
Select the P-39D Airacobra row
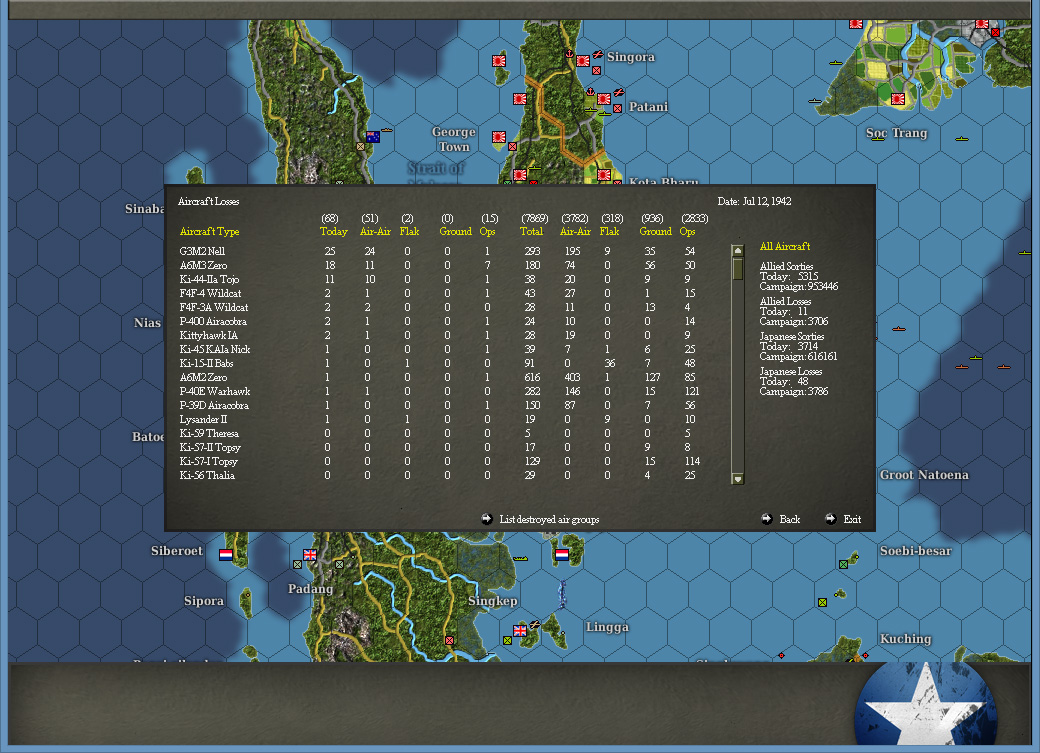click(438, 405)
